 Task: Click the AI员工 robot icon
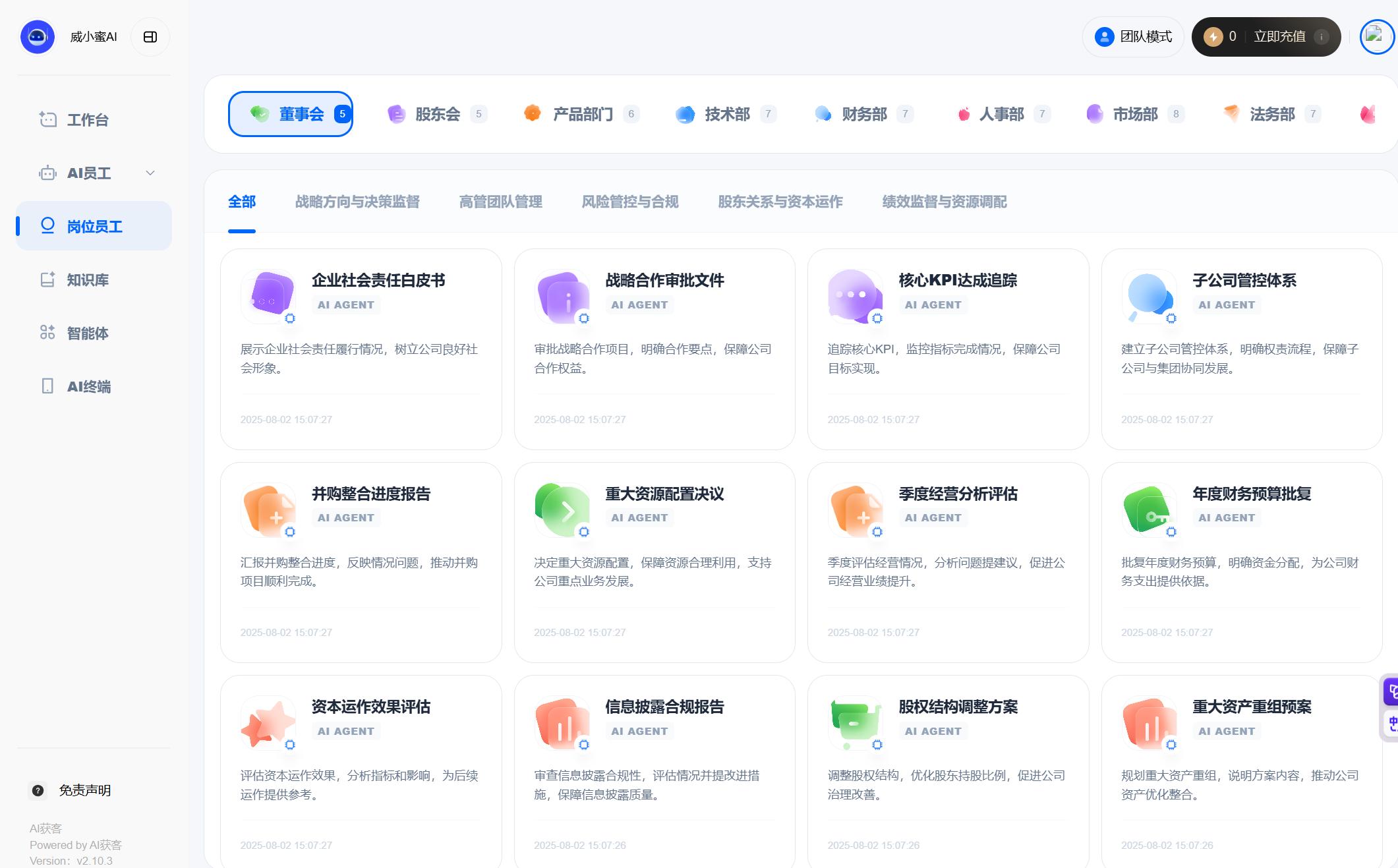coord(47,173)
